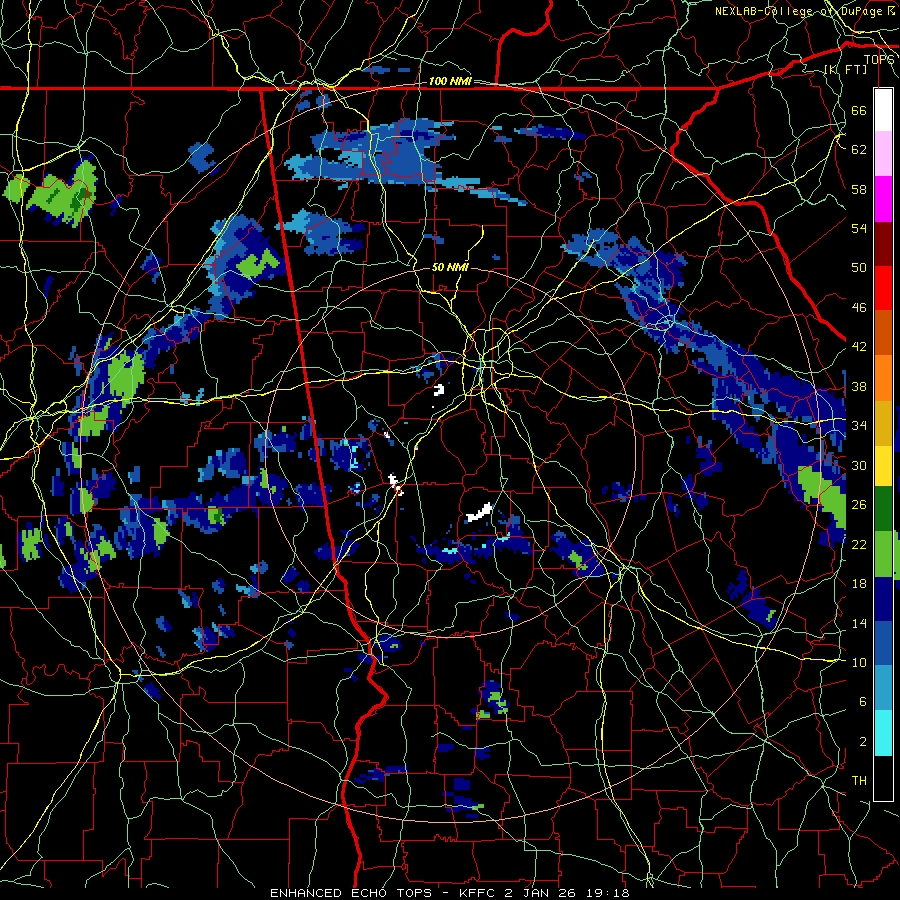Screen dimensions: 900x900
Task: Click the 58 value on the scale
Action: click(859, 189)
